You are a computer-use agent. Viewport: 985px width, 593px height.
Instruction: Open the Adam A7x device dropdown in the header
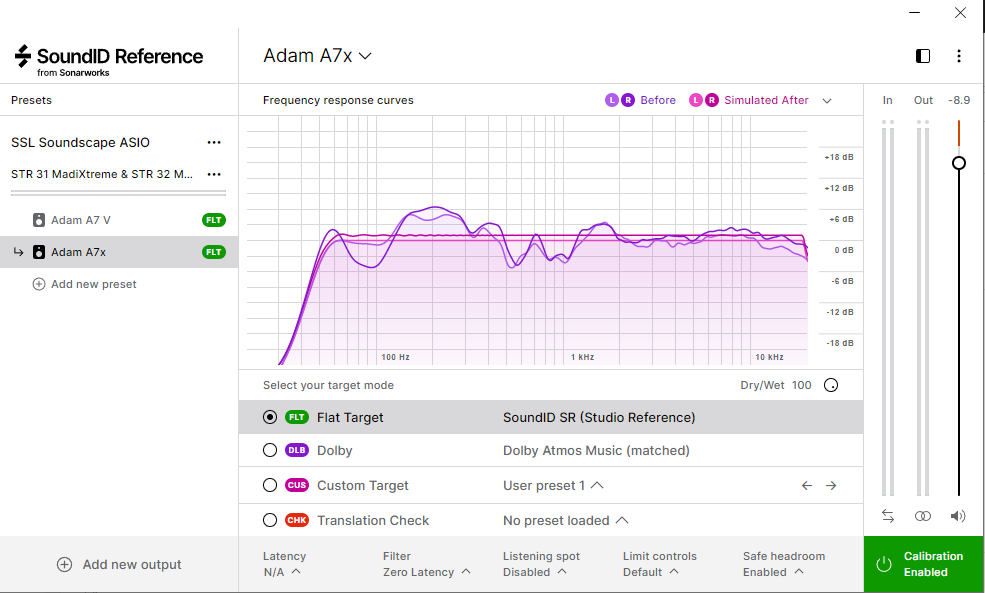pyautogui.click(x=317, y=56)
